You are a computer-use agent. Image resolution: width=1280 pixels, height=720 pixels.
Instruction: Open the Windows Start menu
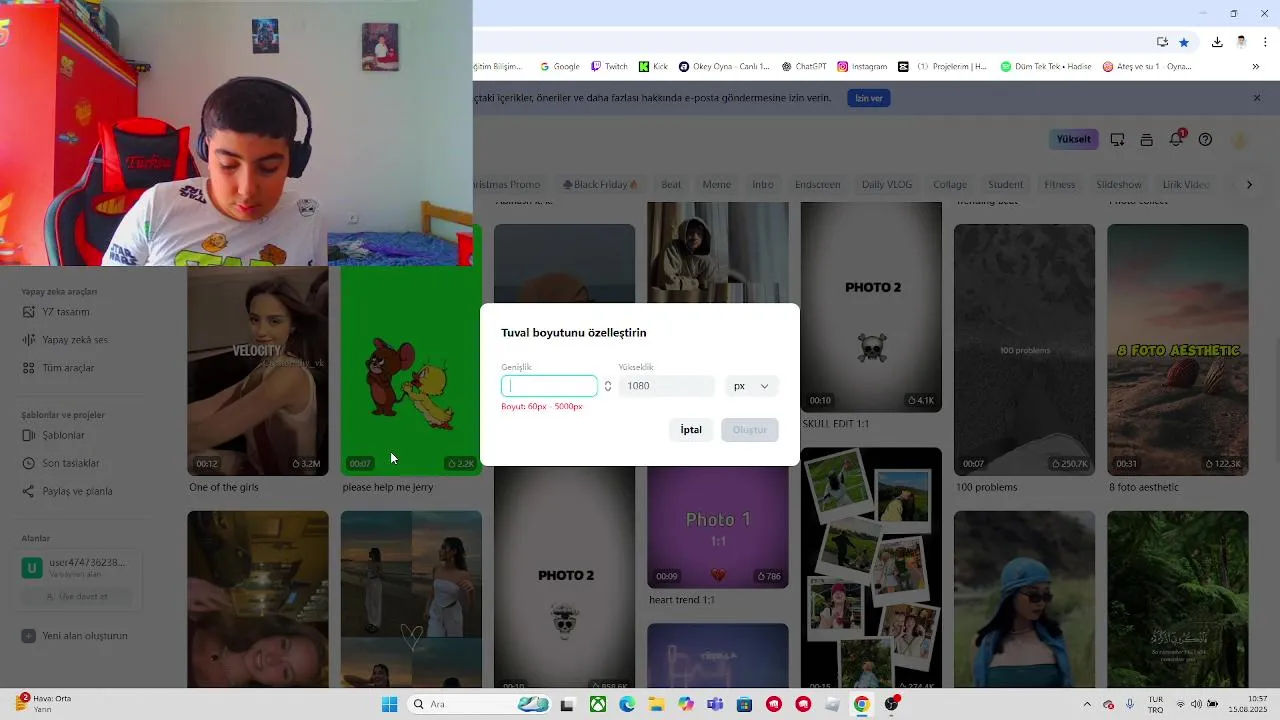coord(389,704)
